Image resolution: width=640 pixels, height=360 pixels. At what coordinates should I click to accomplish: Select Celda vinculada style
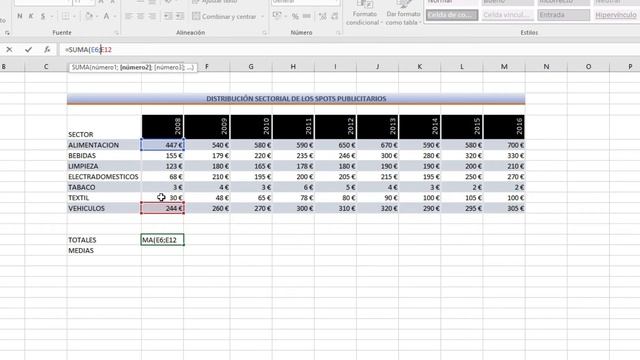coord(507,15)
